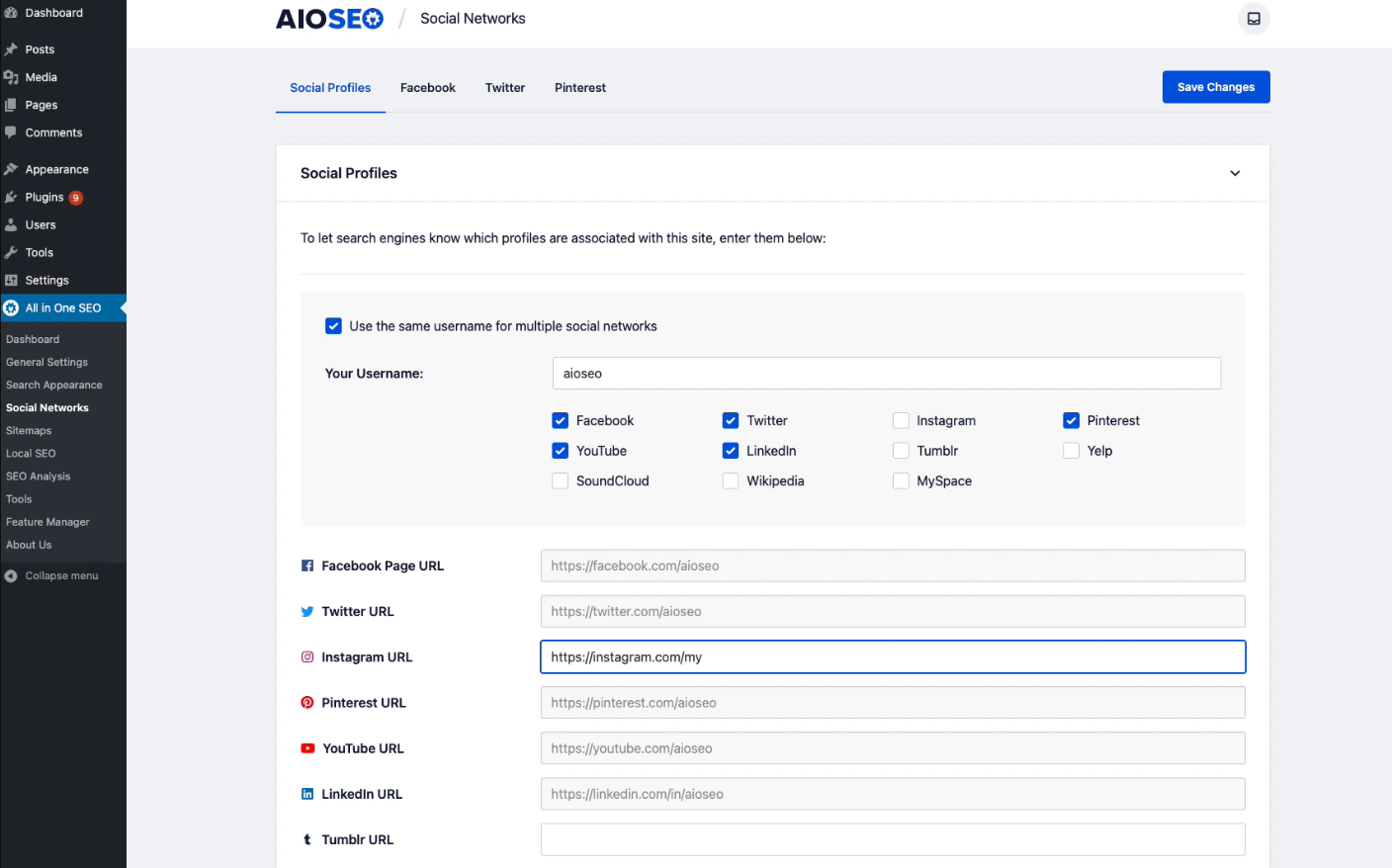Click the Tumblr icon next to Tumblr URL
Image resolution: width=1392 pixels, height=868 pixels.
(x=307, y=839)
